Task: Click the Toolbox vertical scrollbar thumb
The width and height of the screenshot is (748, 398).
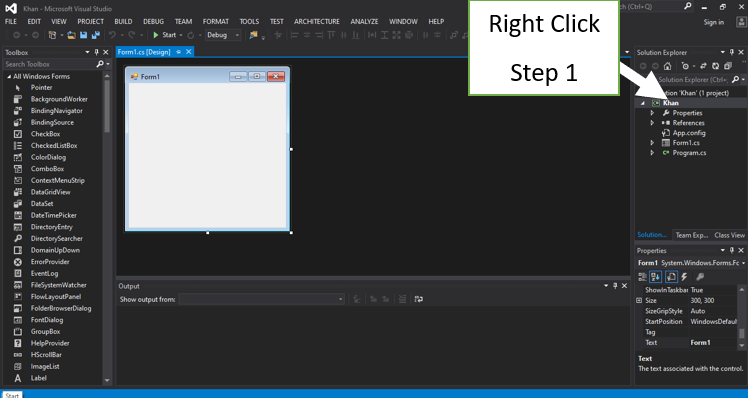Action: tap(107, 106)
